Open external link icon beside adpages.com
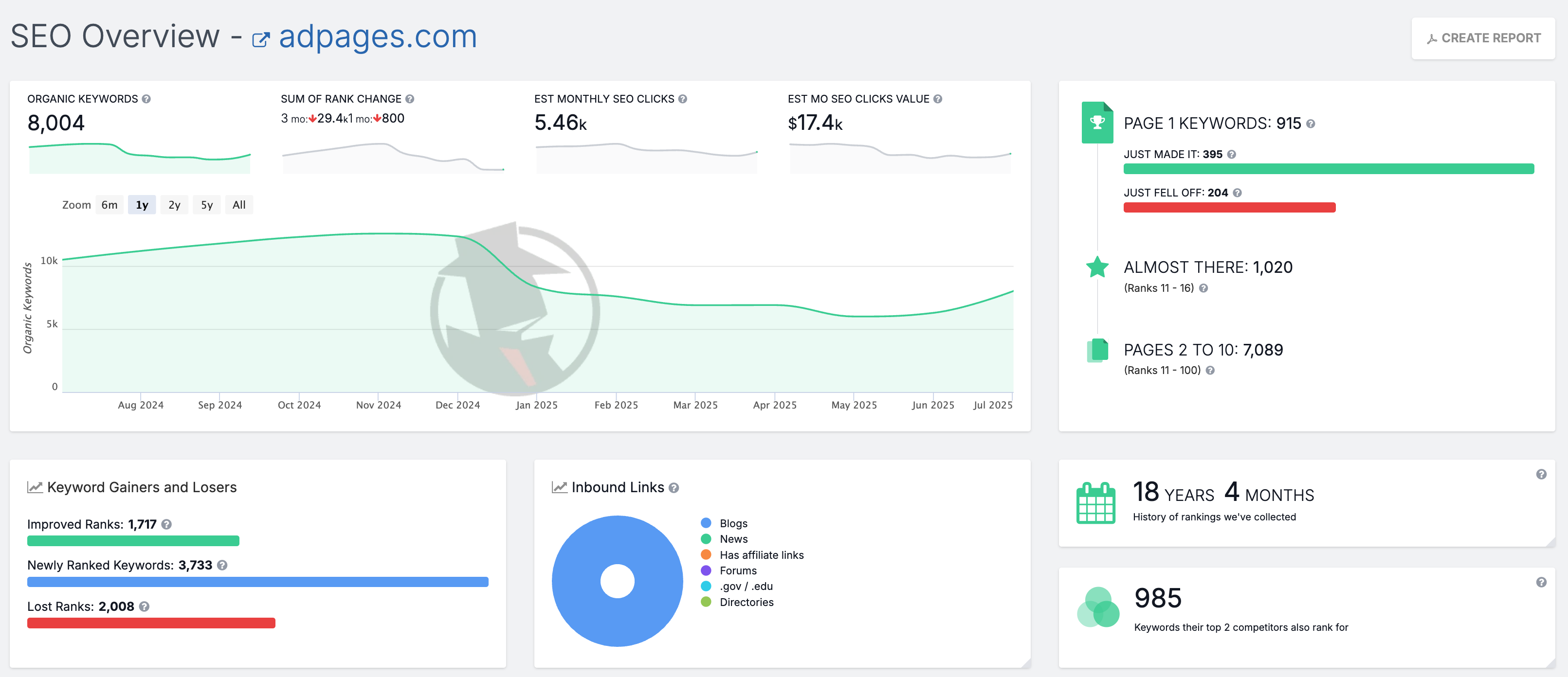 click(x=260, y=39)
